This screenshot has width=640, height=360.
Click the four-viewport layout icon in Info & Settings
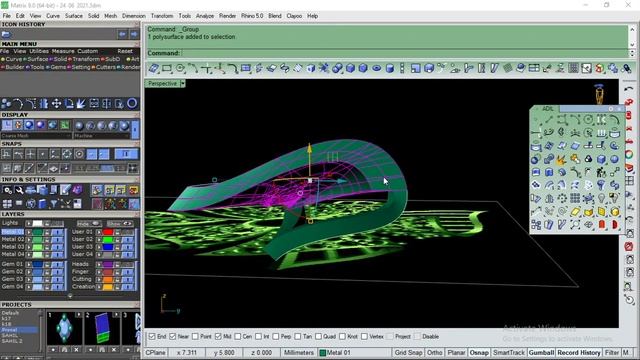pyautogui.click(x=7, y=203)
